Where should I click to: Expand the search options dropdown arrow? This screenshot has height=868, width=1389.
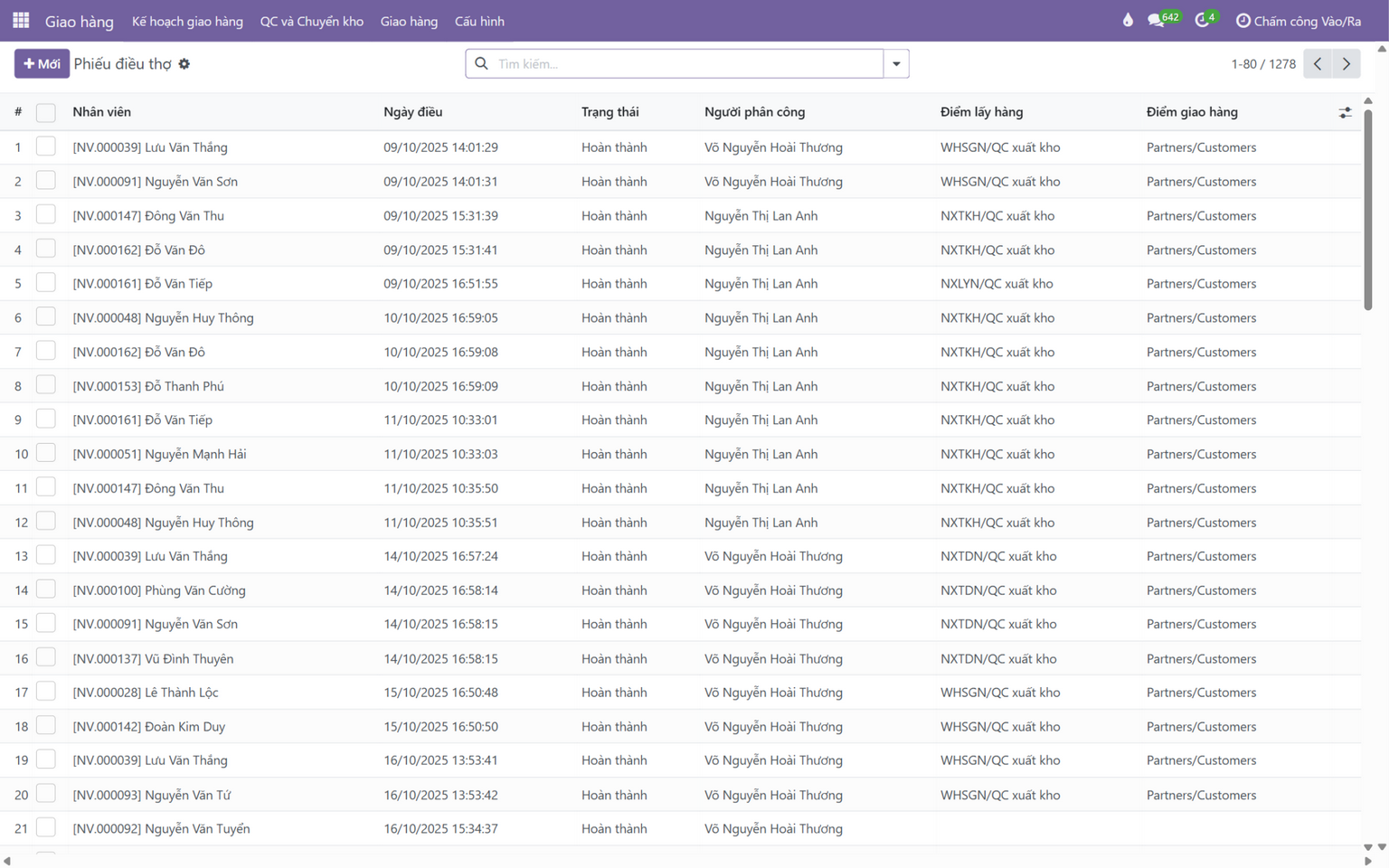896,63
